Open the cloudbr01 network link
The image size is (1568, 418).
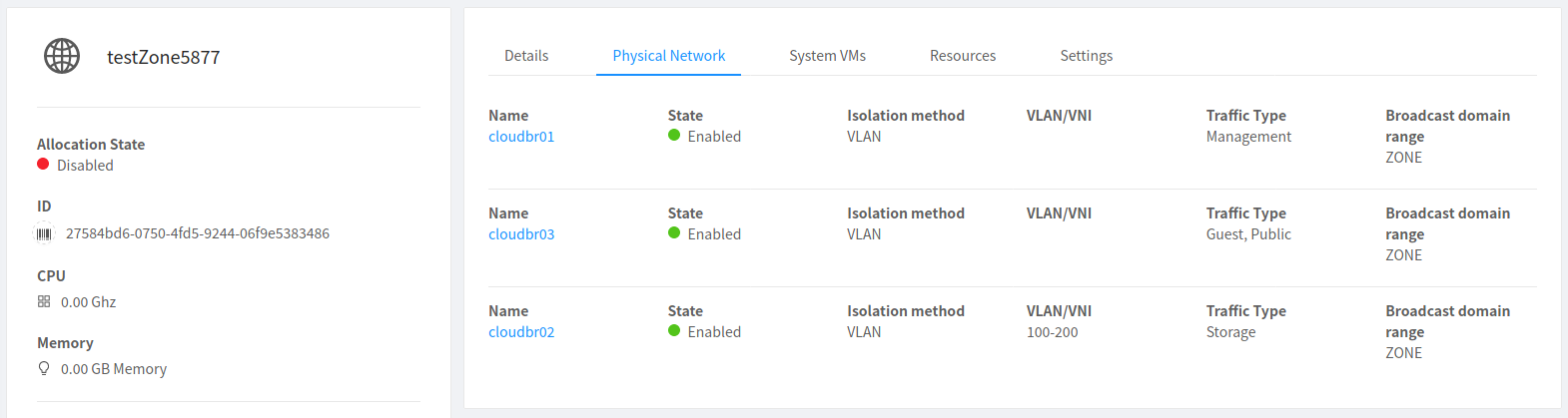click(521, 137)
